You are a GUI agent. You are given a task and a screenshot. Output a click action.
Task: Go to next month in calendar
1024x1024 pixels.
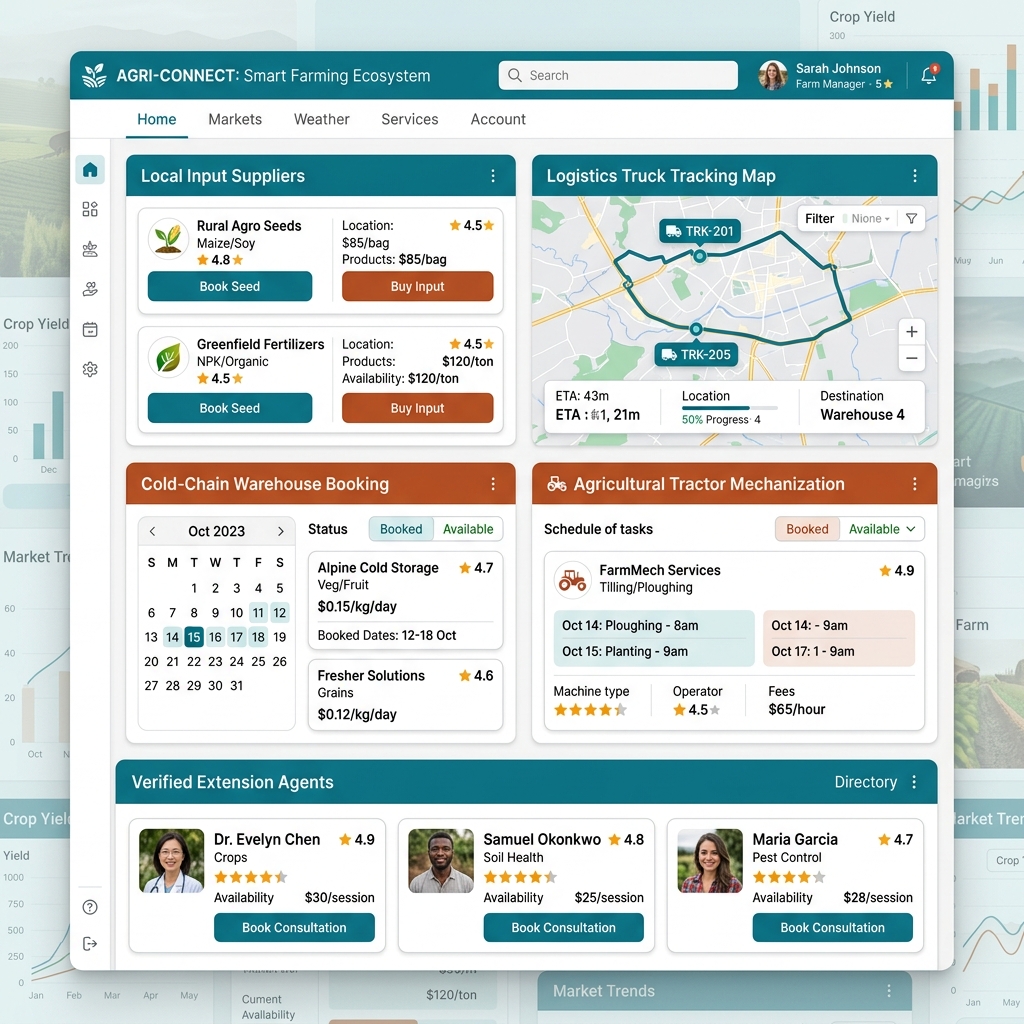[x=281, y=532]
